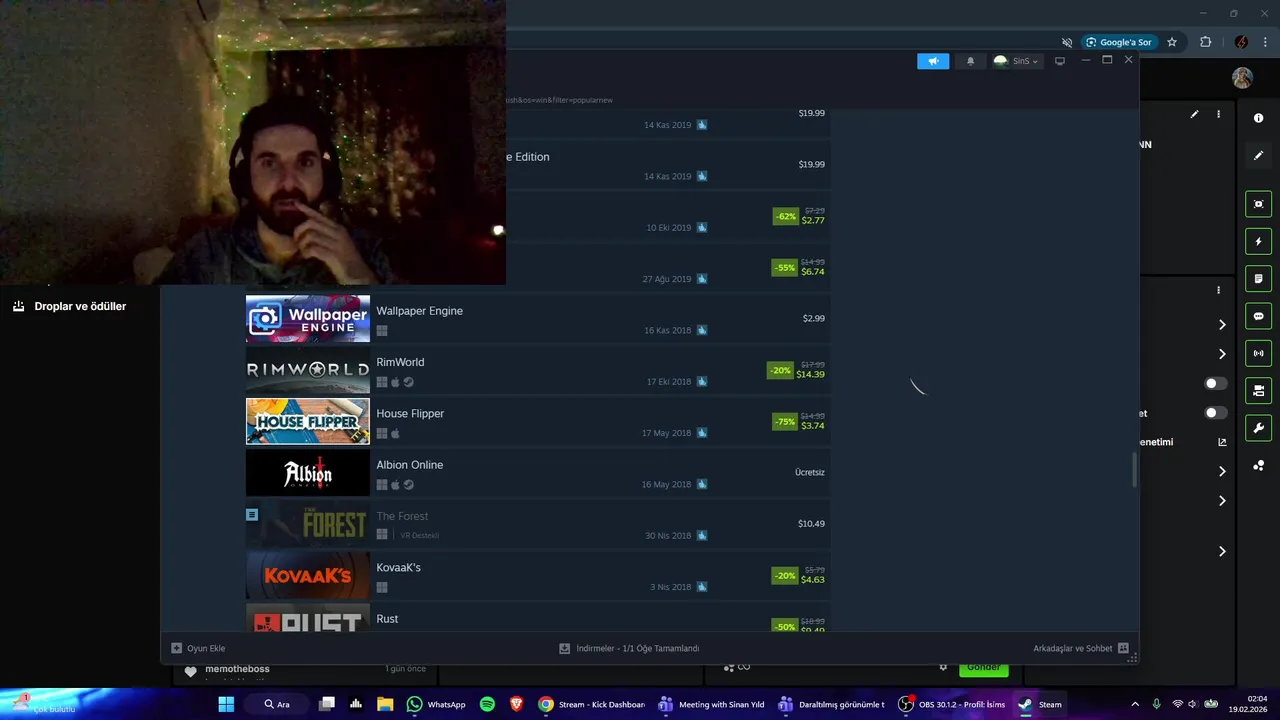Click the pencil icon in Kick right sidebar

[x=1258, y=156]
